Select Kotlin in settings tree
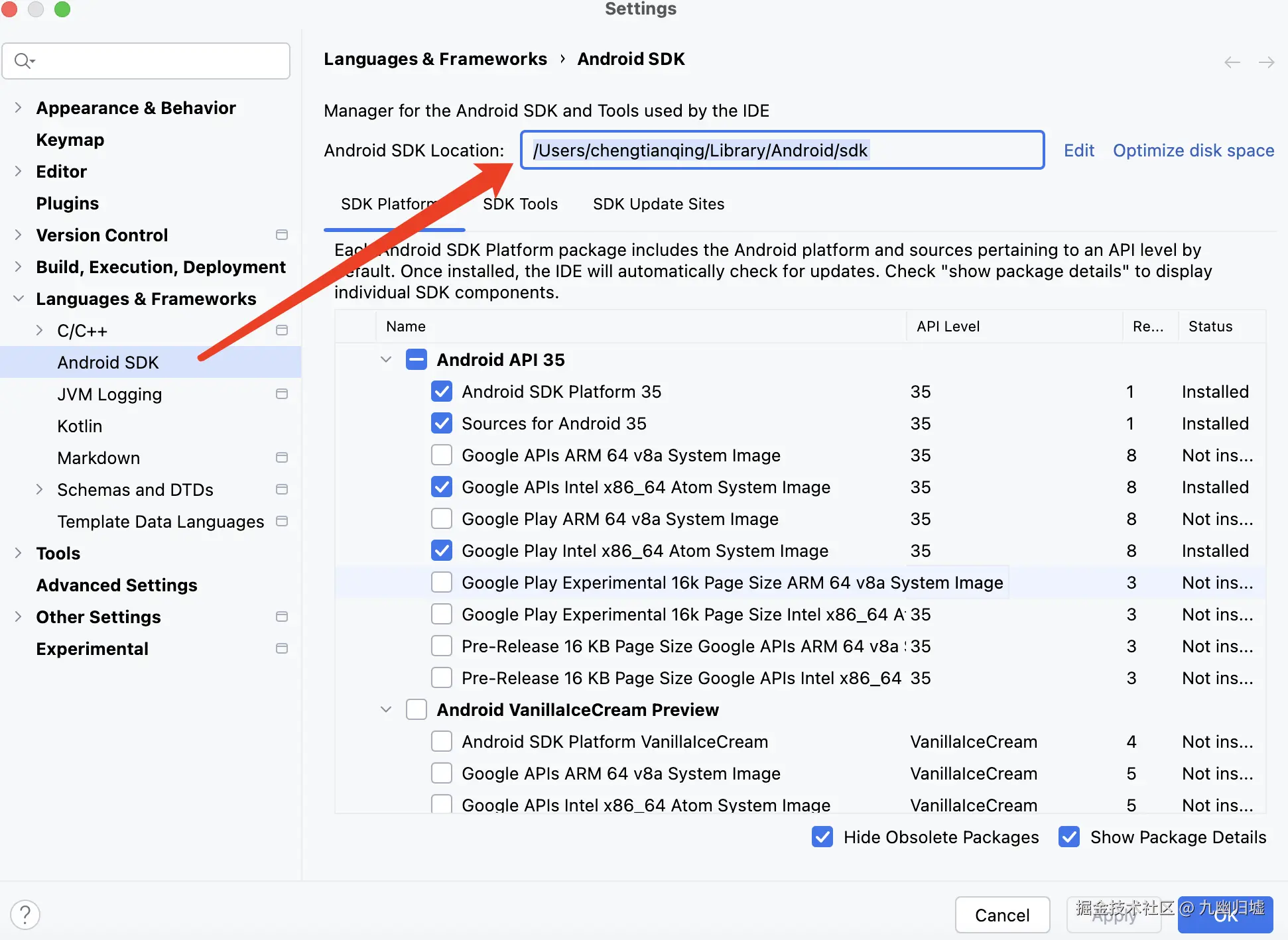The height and width of the screenshot is (940, 1288). [80, 426]
